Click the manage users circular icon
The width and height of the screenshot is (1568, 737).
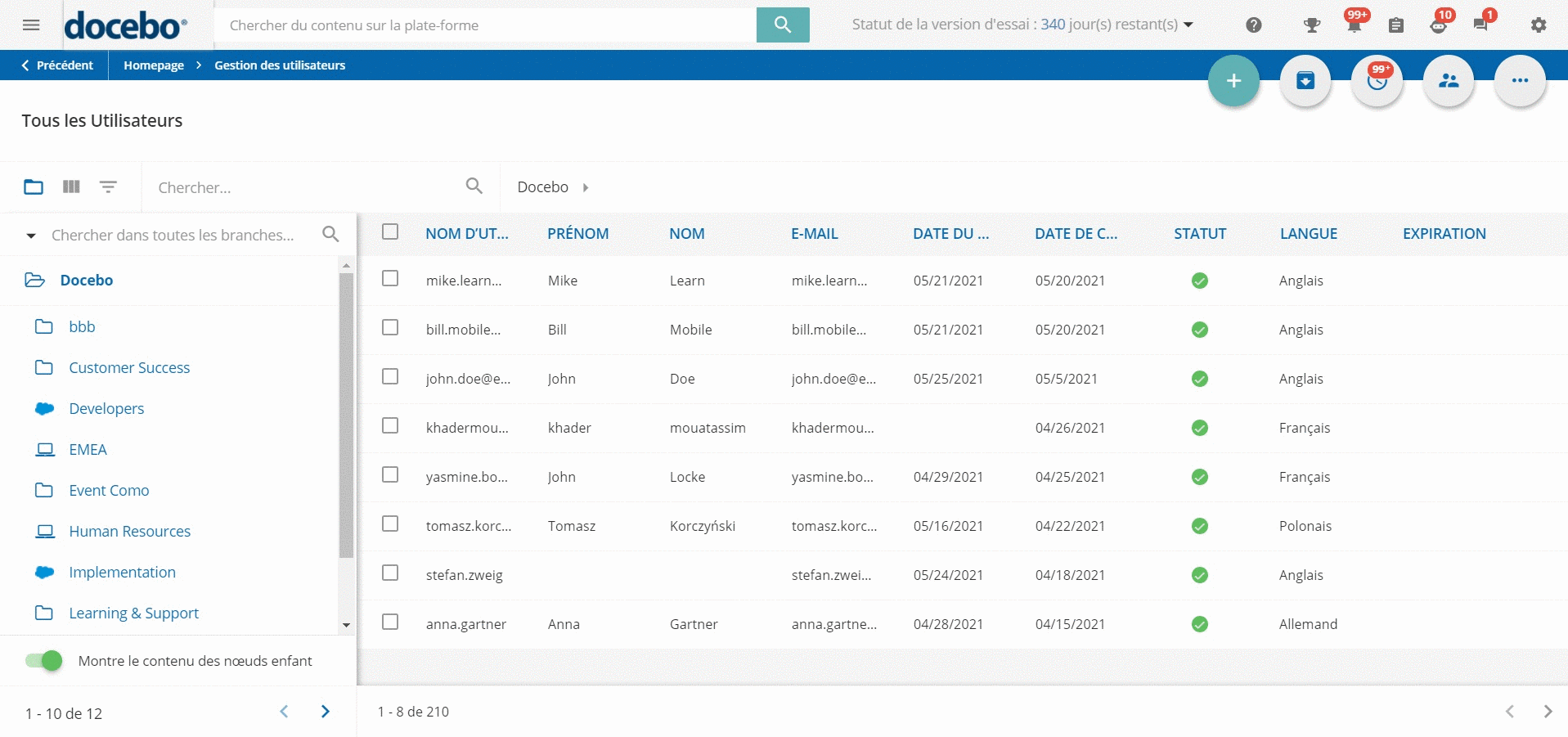[1449, 80]
